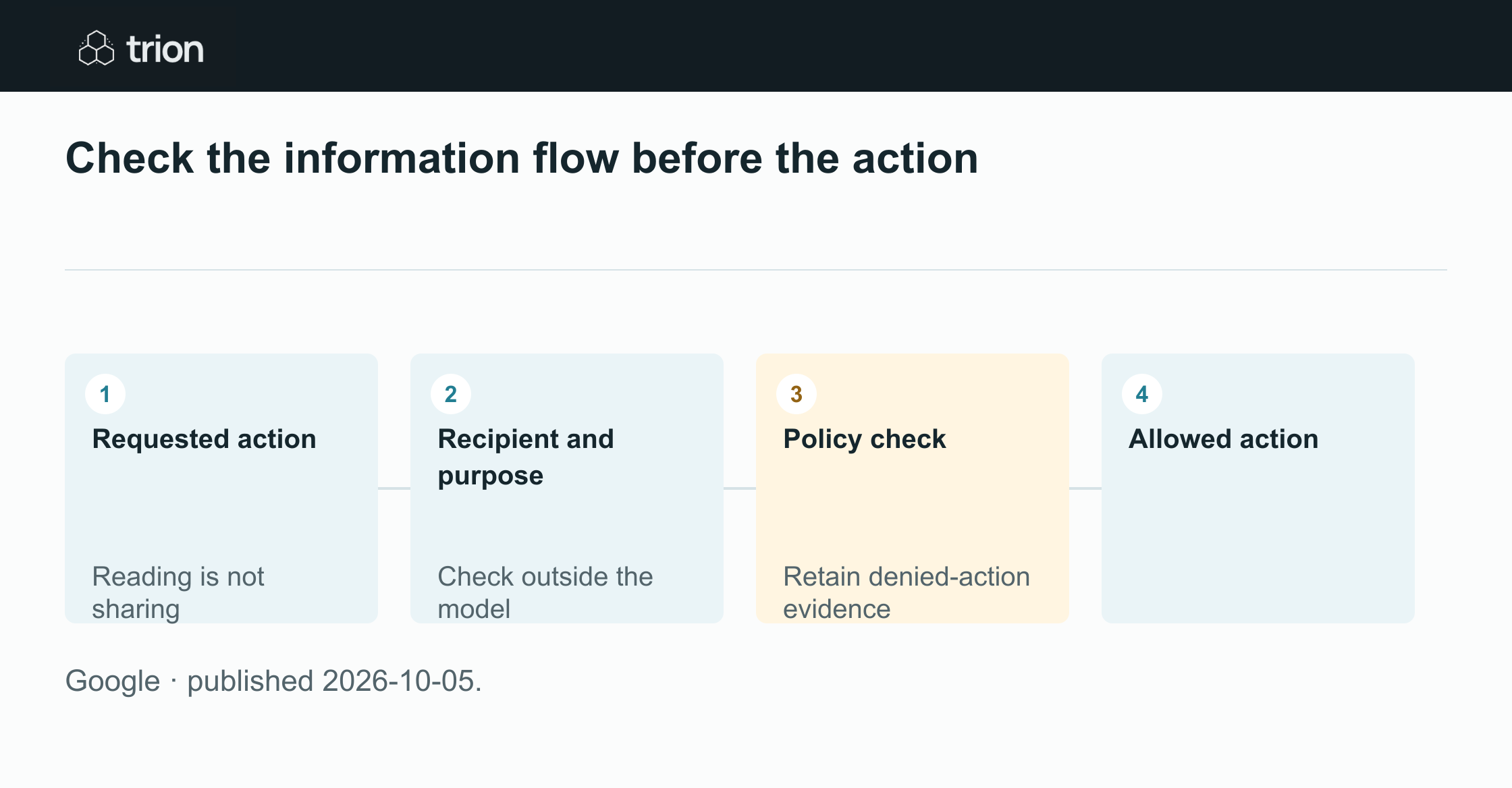Image resolution: width=1512 pixels, height=788 pixels.
Task: Click the 'Retain denied-action evidence' note
Action: pos(907,592)
